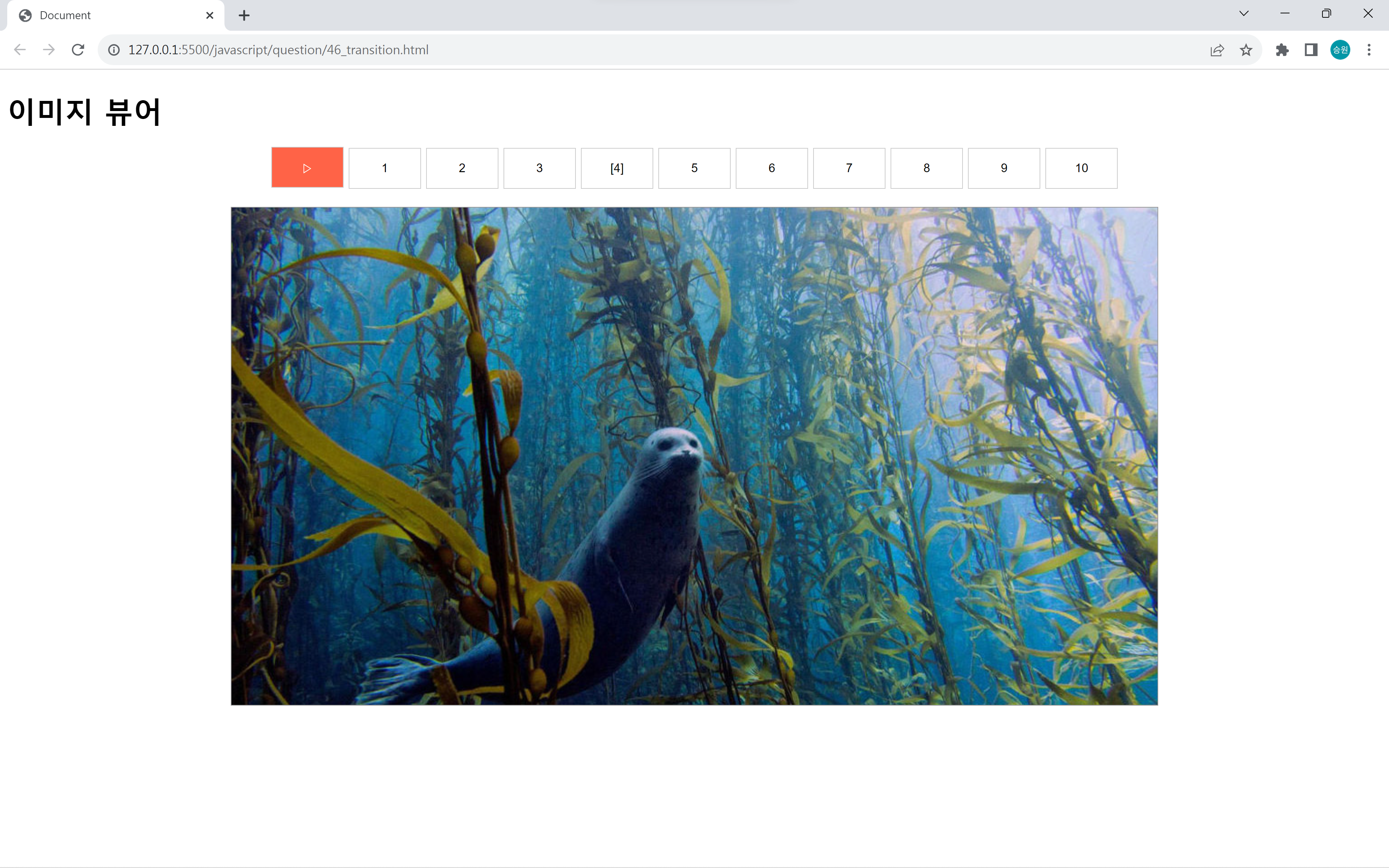The image size is (1389, 868).
Task: Bookmark this page with the star icon
Action: coord(1245,50)
